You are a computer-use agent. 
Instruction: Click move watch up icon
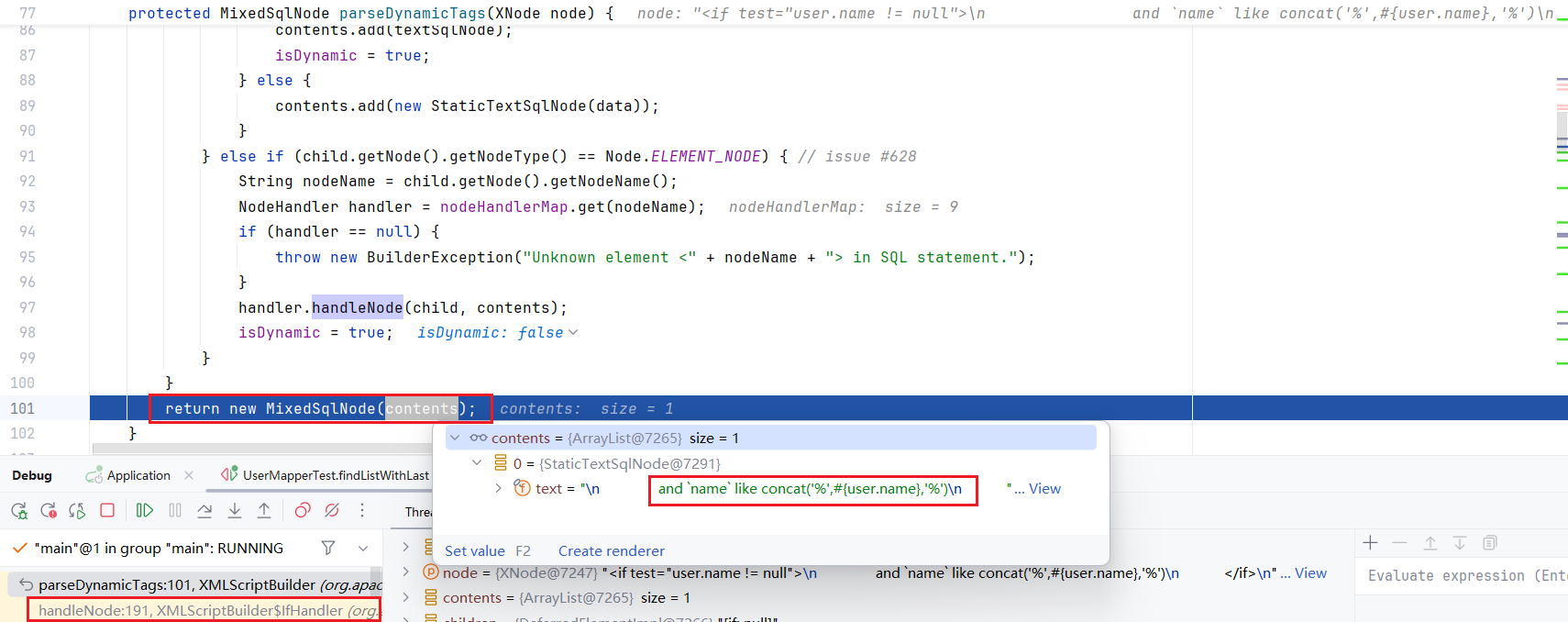coord(1430,542)
